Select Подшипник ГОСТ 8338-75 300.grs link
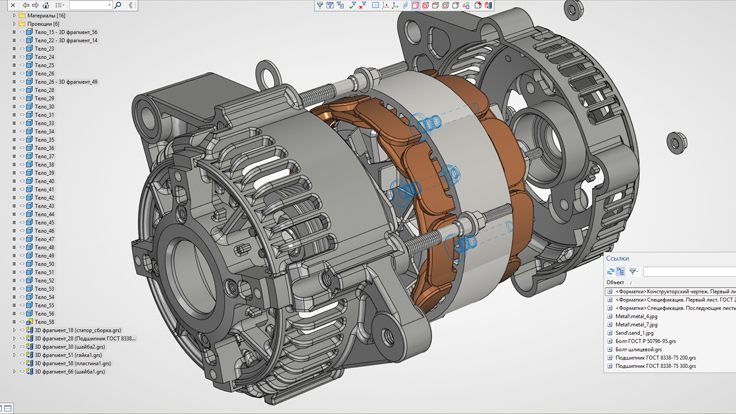The height and width of the screenshot is (414, 736). (655, 366)
